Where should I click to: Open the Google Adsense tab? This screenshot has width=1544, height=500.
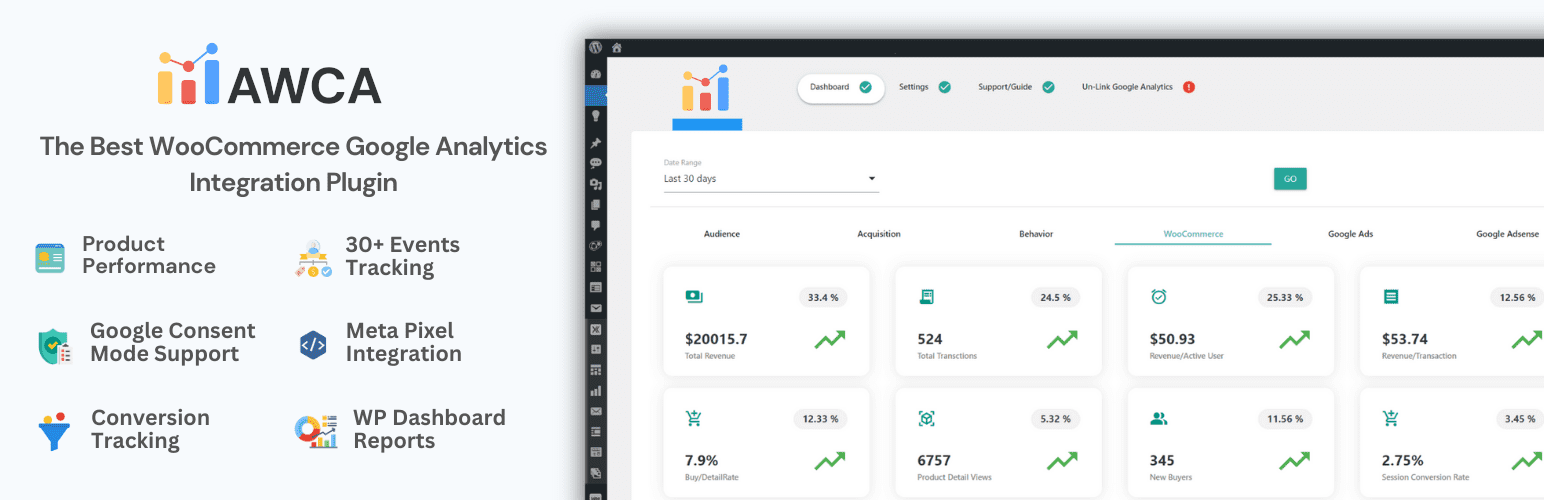click(1507, 234)
